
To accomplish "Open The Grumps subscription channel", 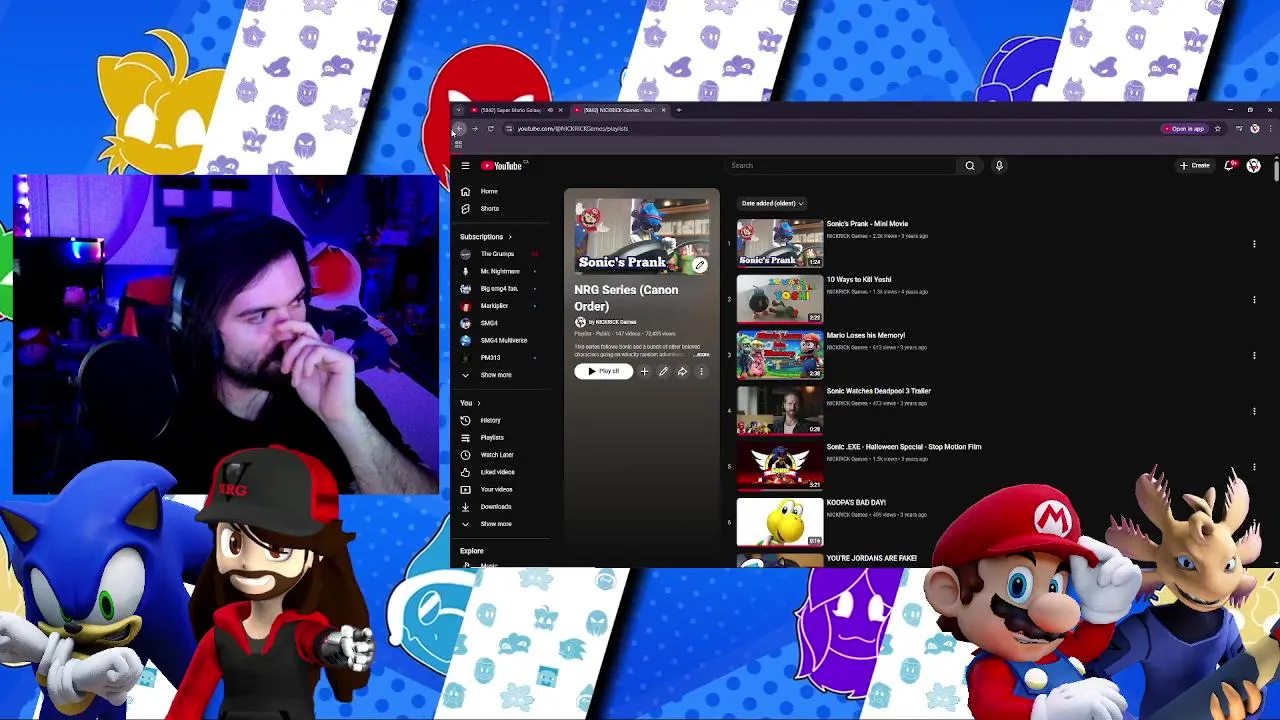I will coord(497,254).
